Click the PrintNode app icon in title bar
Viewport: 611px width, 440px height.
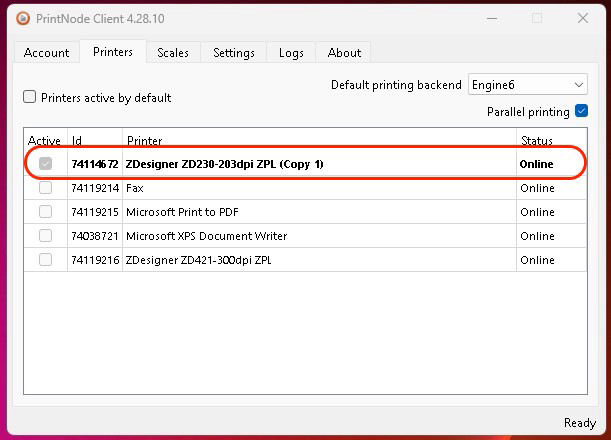[x=22, y=18]
